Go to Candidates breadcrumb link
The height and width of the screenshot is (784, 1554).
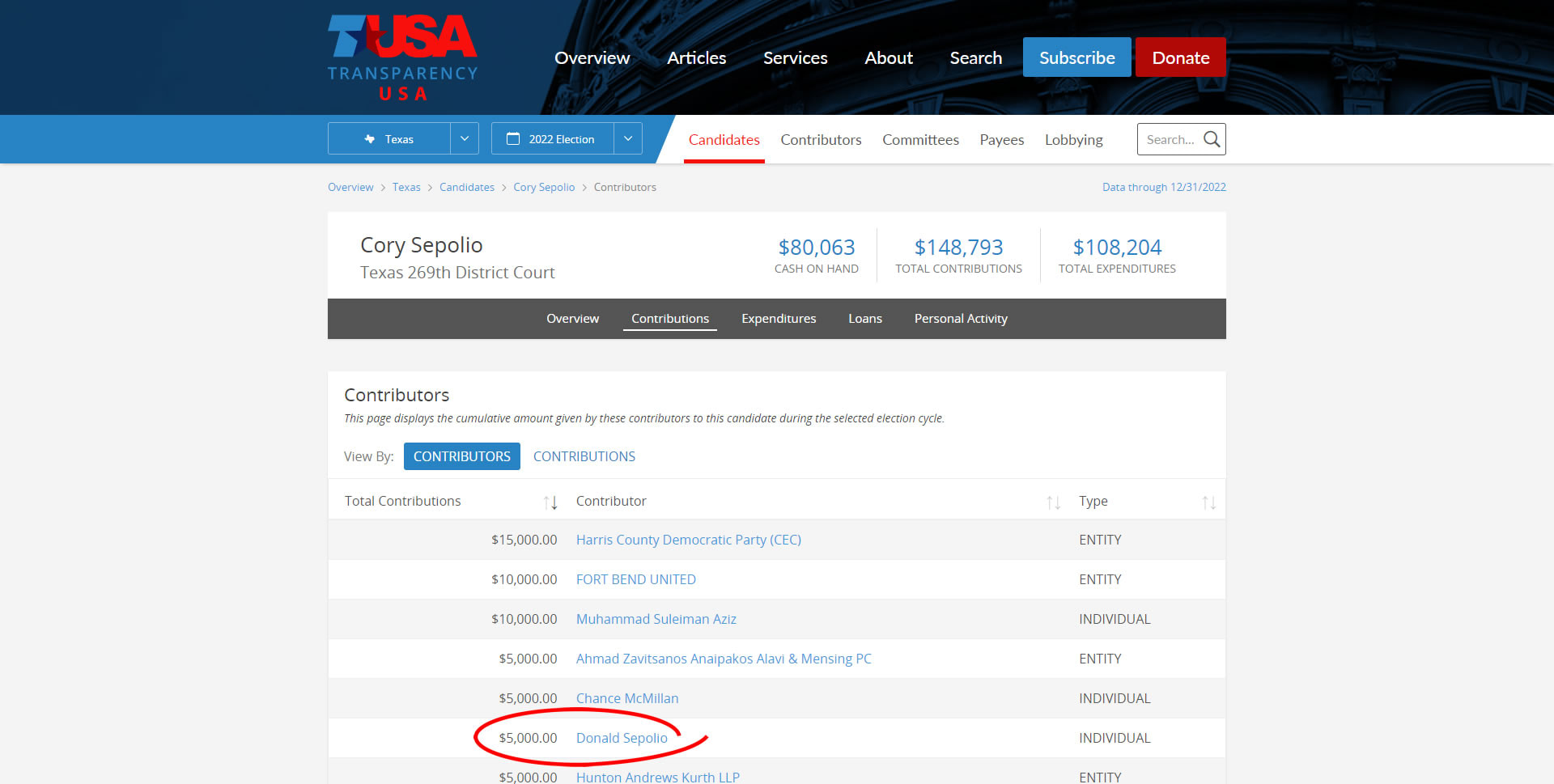click(467, 187)
